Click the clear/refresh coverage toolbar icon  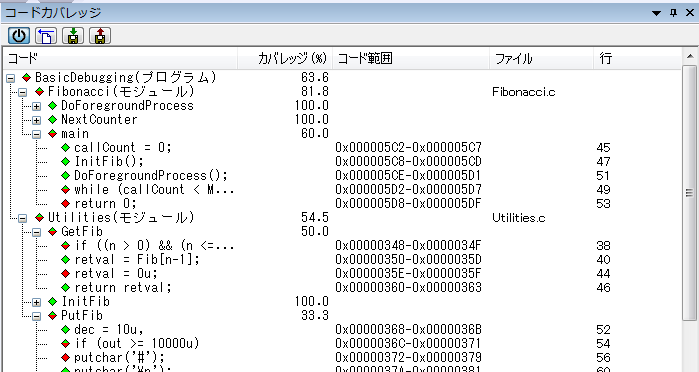coord(46,36)
